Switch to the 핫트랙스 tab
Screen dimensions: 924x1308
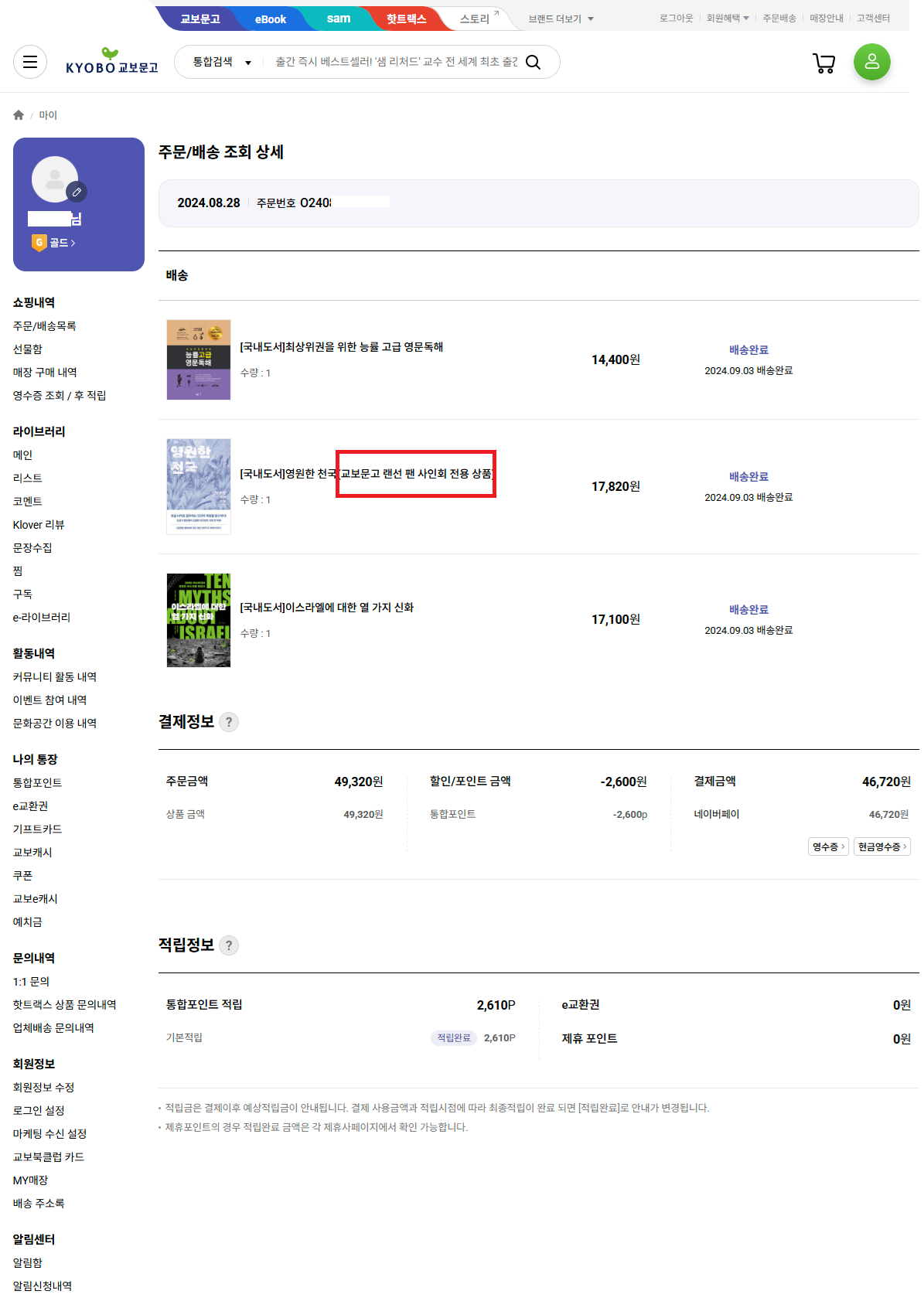coord(407,19)
